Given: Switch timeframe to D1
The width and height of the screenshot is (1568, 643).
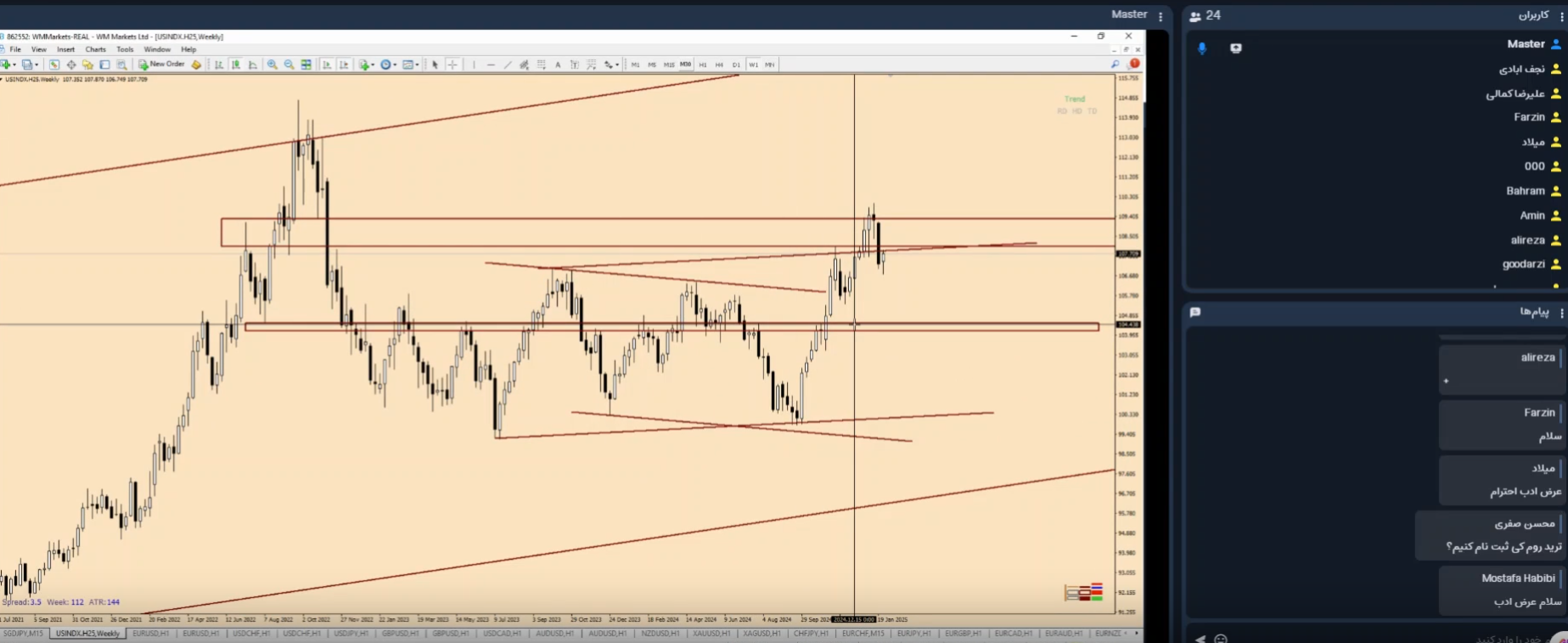Looking at the screenshot, I should pyautogui.click(x=736, y=65).
